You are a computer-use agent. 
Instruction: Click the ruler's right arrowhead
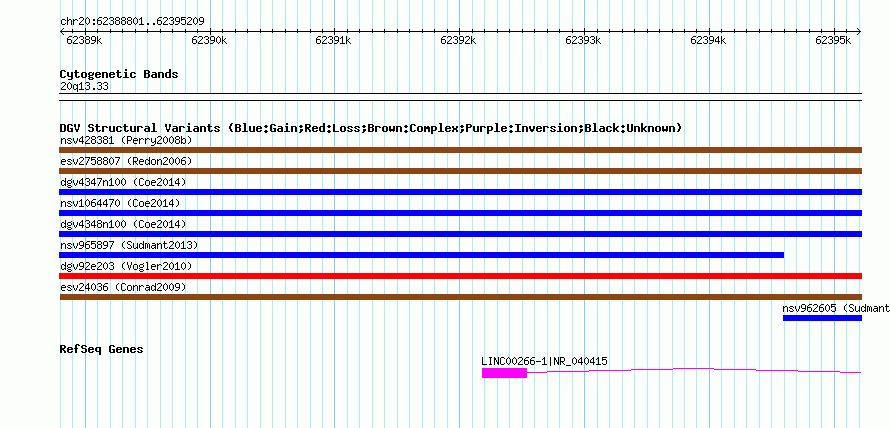(x=859, y=32)
